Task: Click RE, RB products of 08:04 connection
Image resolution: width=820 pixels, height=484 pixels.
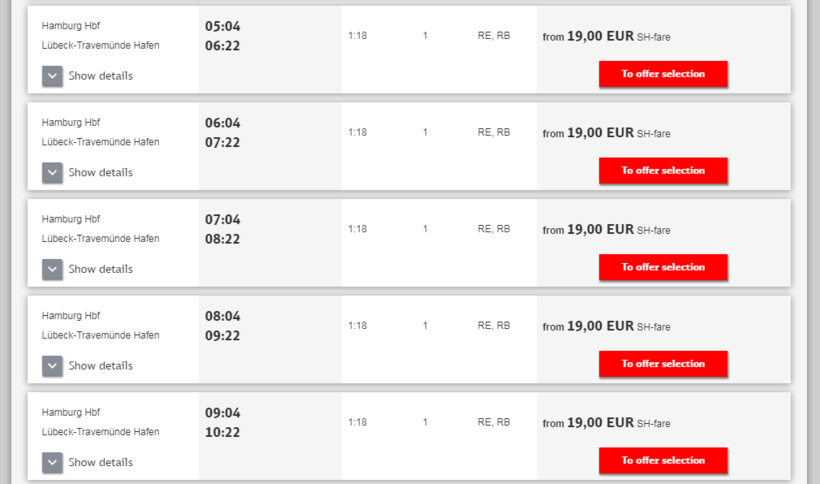Action: pyautogui.click(x=494, y=325)
